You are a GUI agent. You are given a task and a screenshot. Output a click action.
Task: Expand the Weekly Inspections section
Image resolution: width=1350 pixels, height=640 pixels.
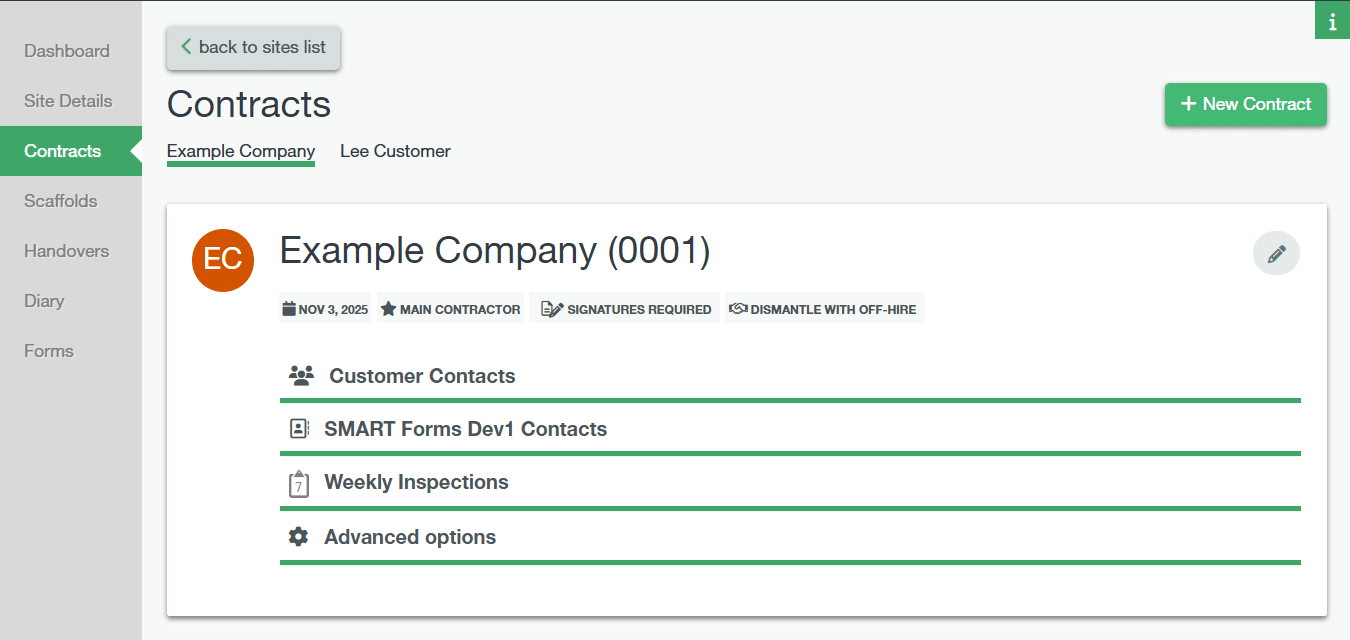(416, 482)
